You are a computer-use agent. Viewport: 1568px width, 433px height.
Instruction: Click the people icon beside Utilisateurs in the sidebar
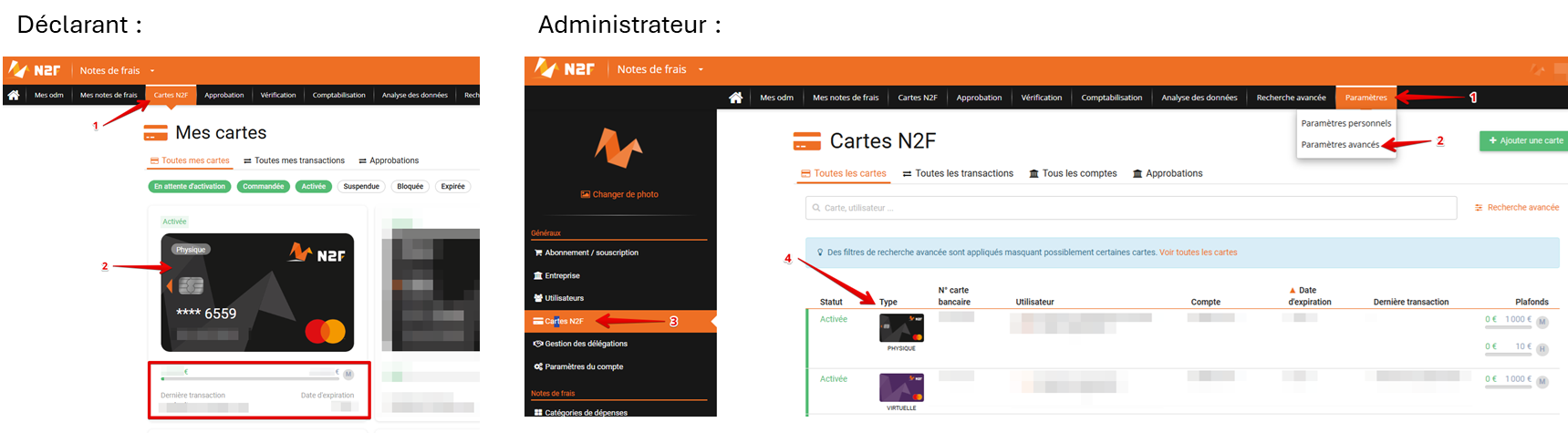tap(538, 298)
